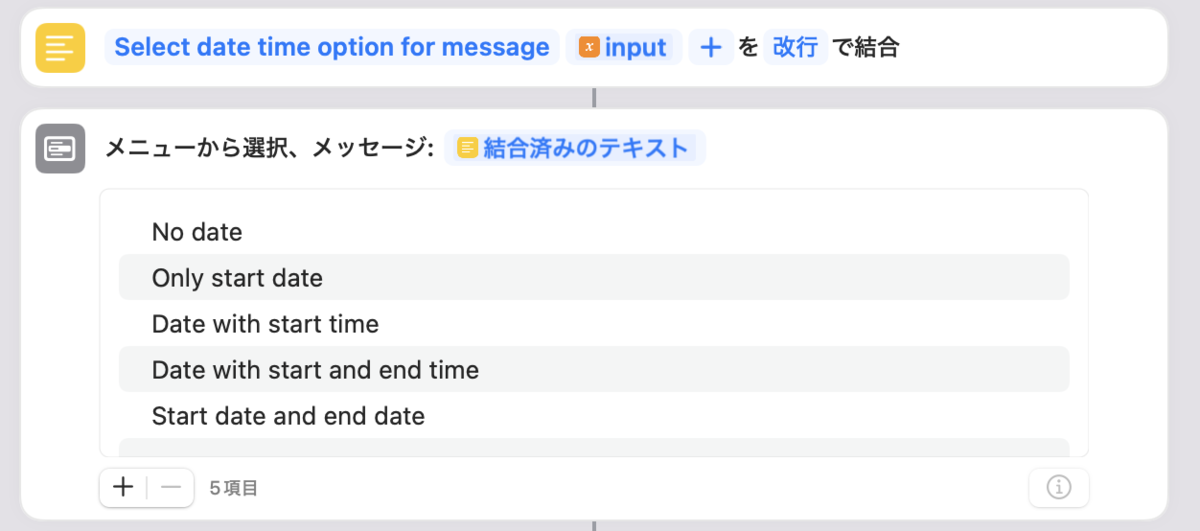Open the 改行 separator dropdown
1200x531 pixels.
(x=796, y=47)
